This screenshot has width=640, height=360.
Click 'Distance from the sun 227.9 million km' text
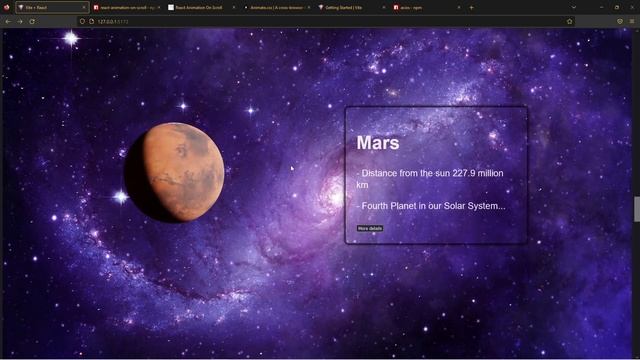click(x=430, y=179)
